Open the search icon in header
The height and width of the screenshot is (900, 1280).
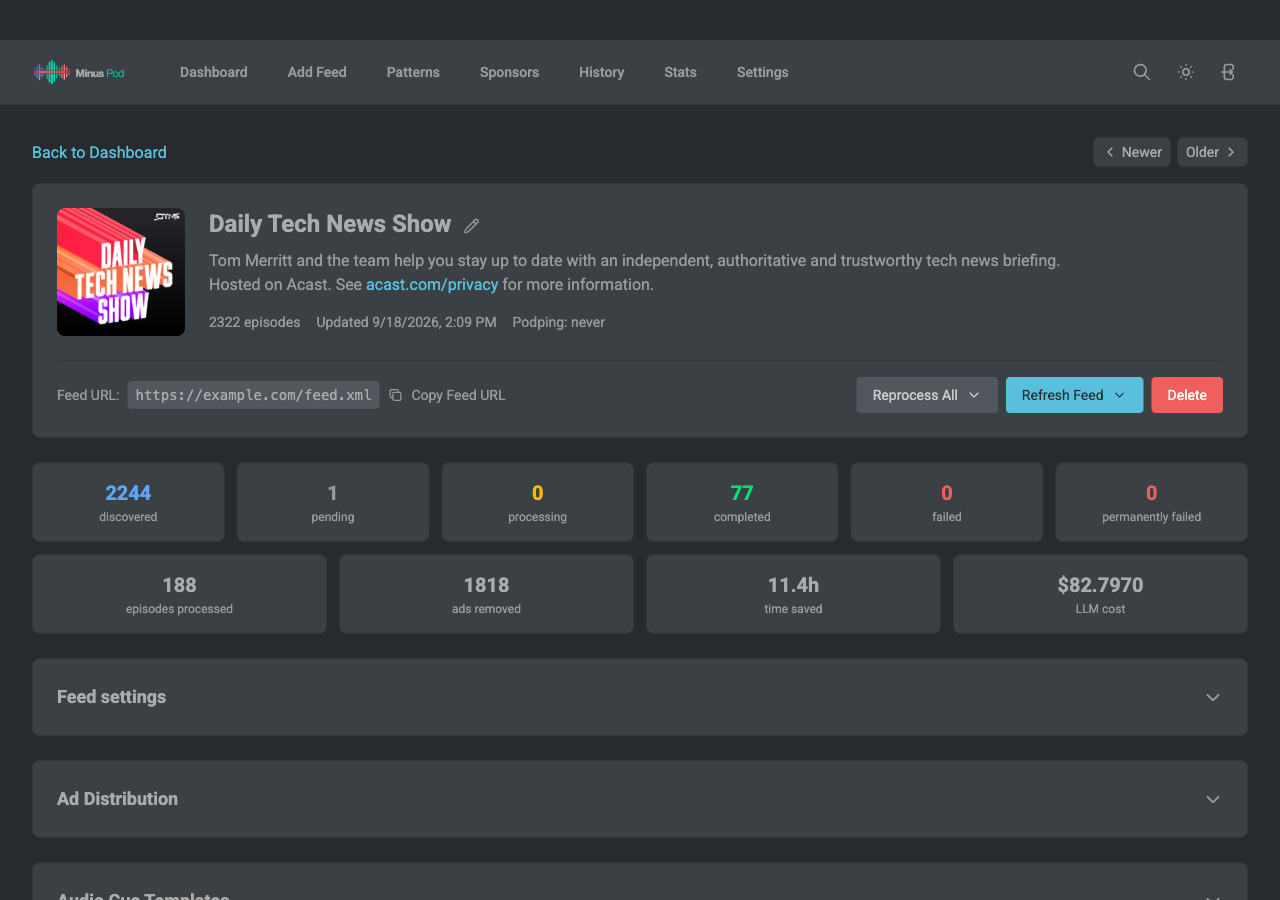pyautogui.click(x=1141, y=72)
